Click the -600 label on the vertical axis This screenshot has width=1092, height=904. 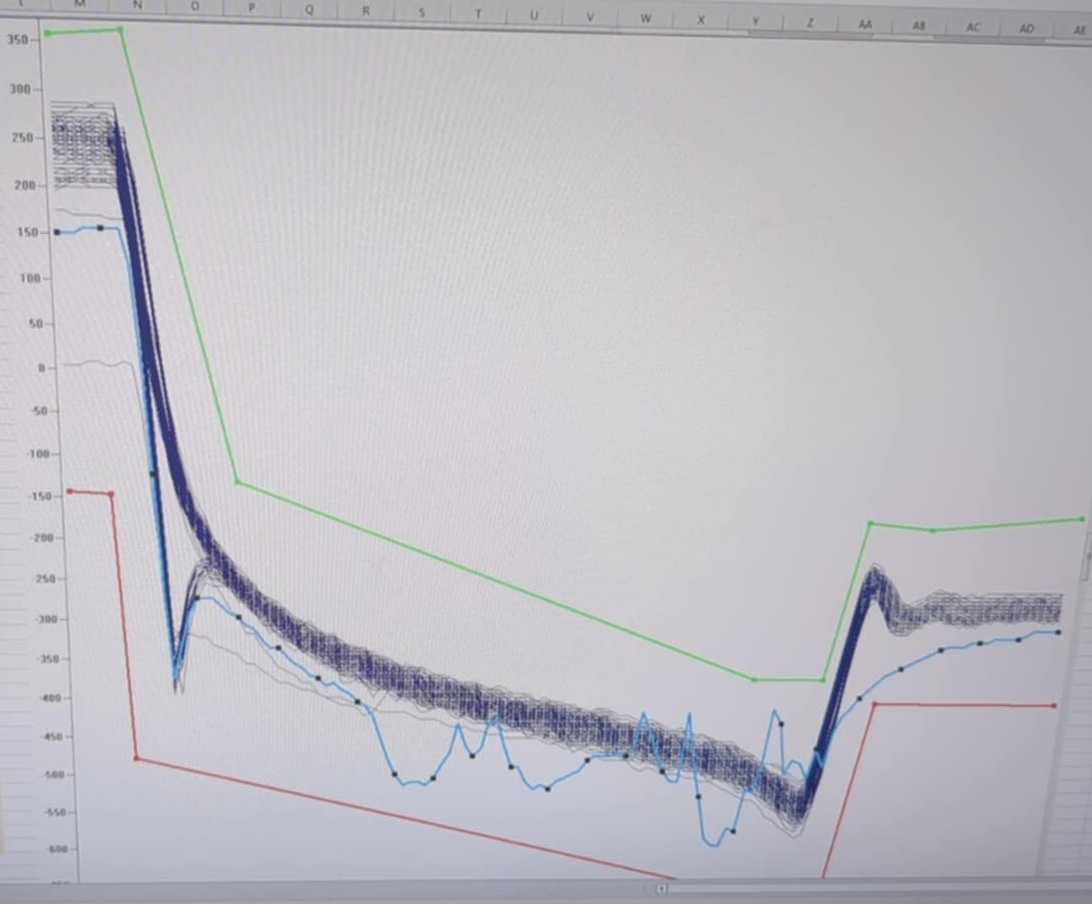point(58,849)
